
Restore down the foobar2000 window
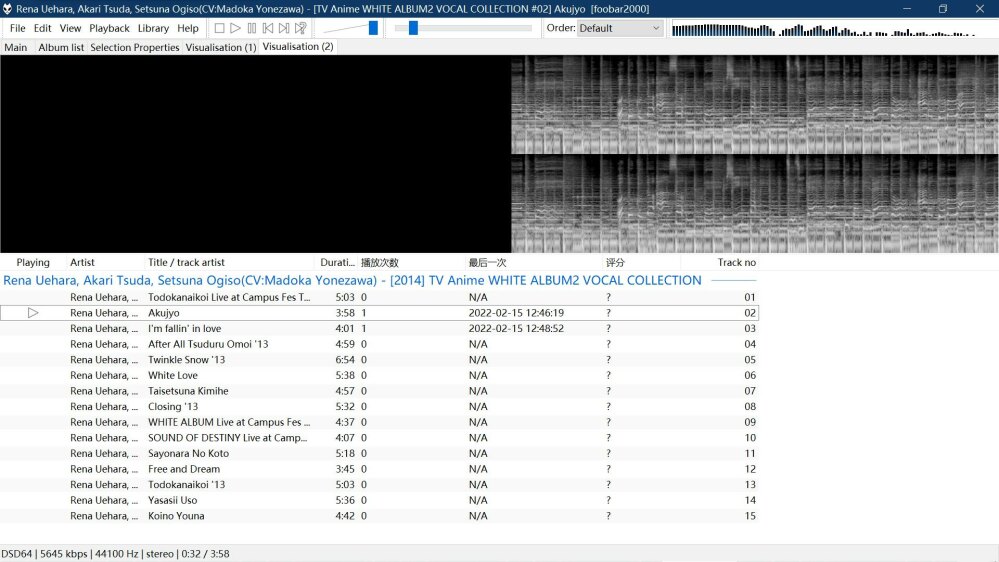[x=943, y=9]
